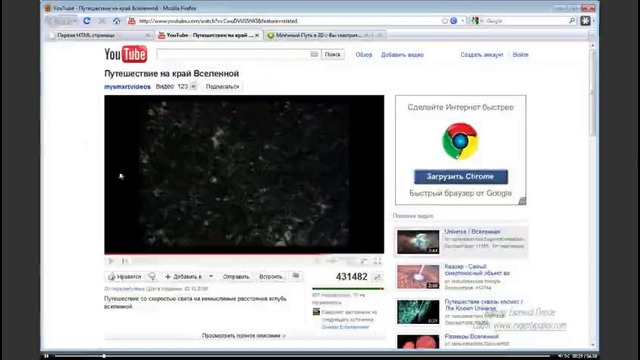The height and width of the screenshot is (360, 640).
Task: Open the Квазар - Самый смертоносный объект link
Action: coord(477,270)
